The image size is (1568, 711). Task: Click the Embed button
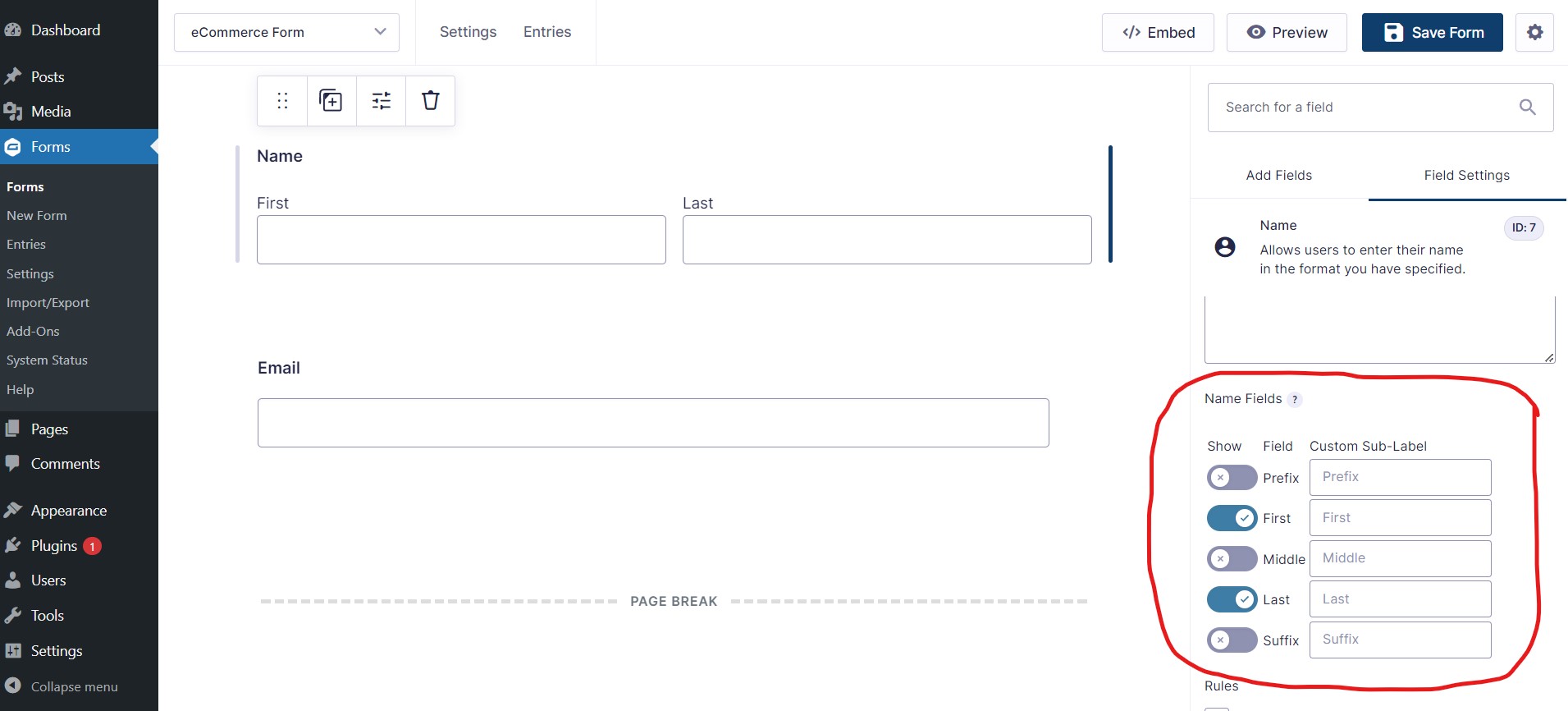[1158, 33]
